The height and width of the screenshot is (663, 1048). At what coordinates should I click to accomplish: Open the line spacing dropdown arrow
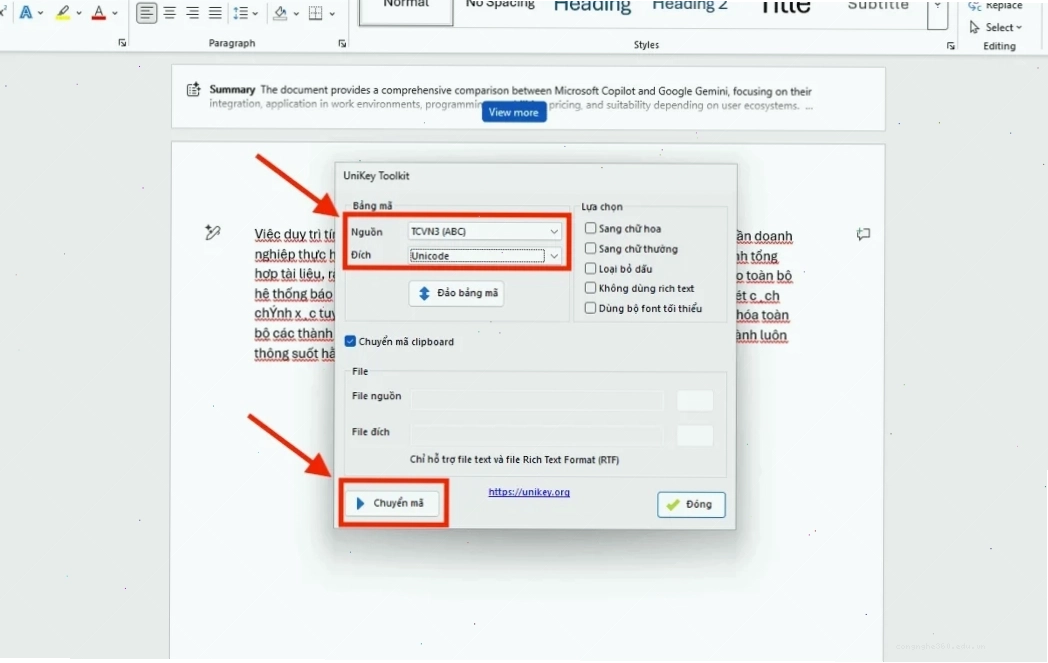[255, 13]
